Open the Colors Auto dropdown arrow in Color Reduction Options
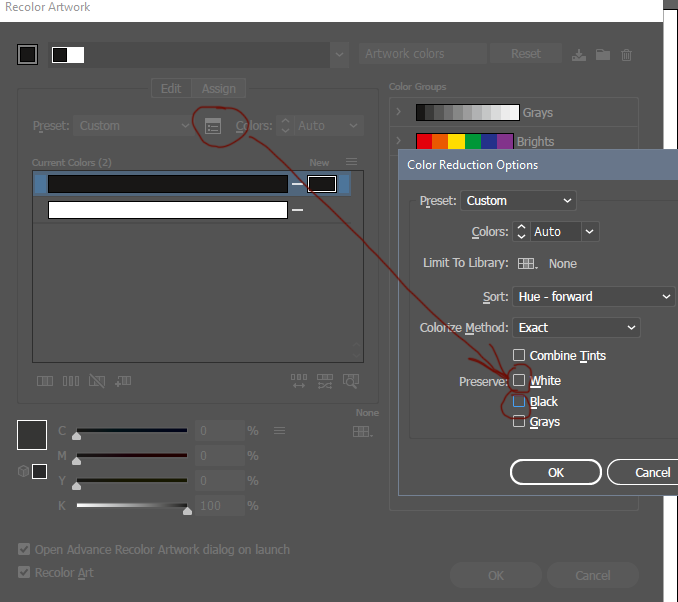This screenshot has width=678, height=602. pos(590,231)
